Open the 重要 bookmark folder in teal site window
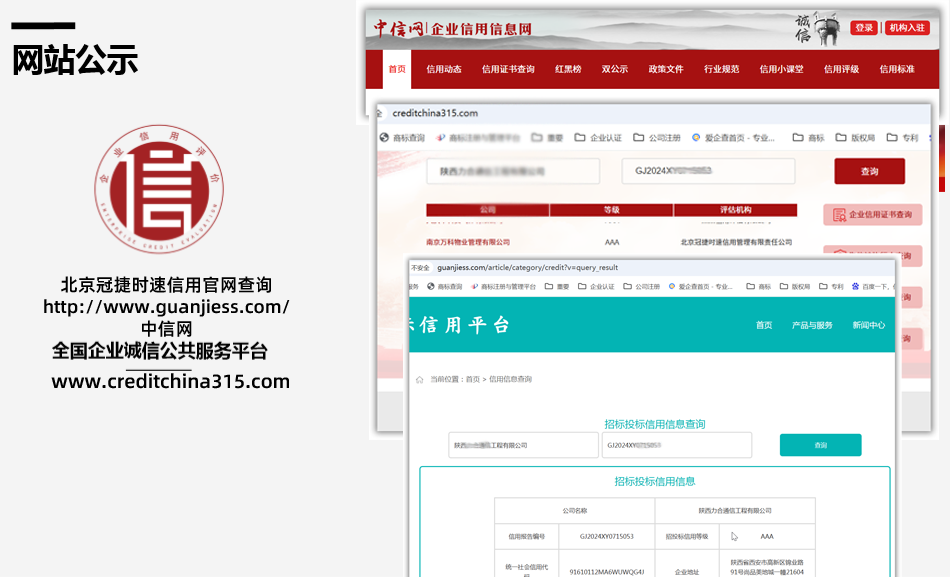Image resolution: width=950 pixels, height=577 pixels. pos(557,287)
